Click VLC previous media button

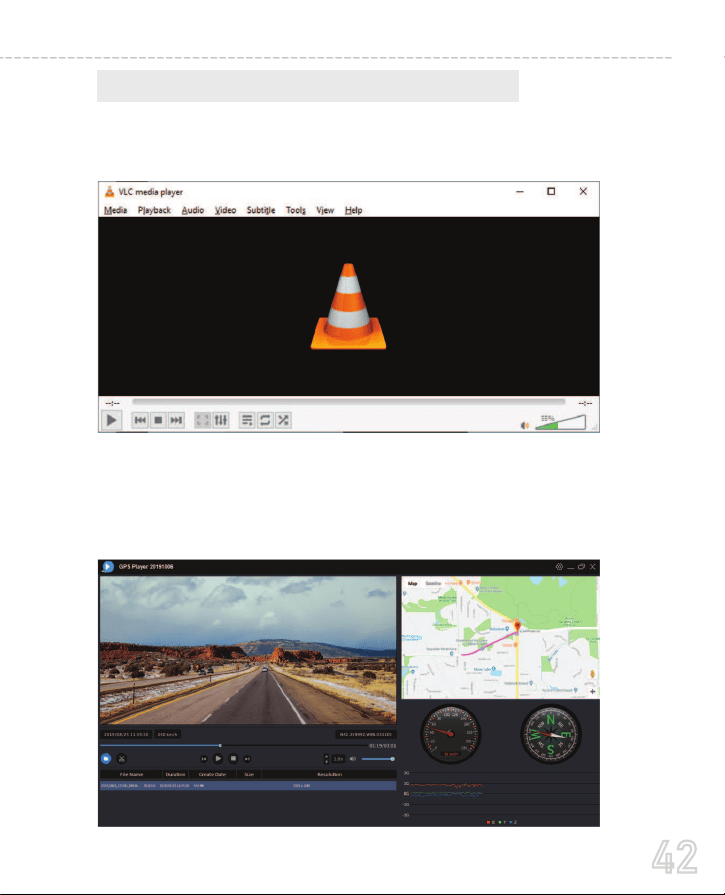pos(140,420)
